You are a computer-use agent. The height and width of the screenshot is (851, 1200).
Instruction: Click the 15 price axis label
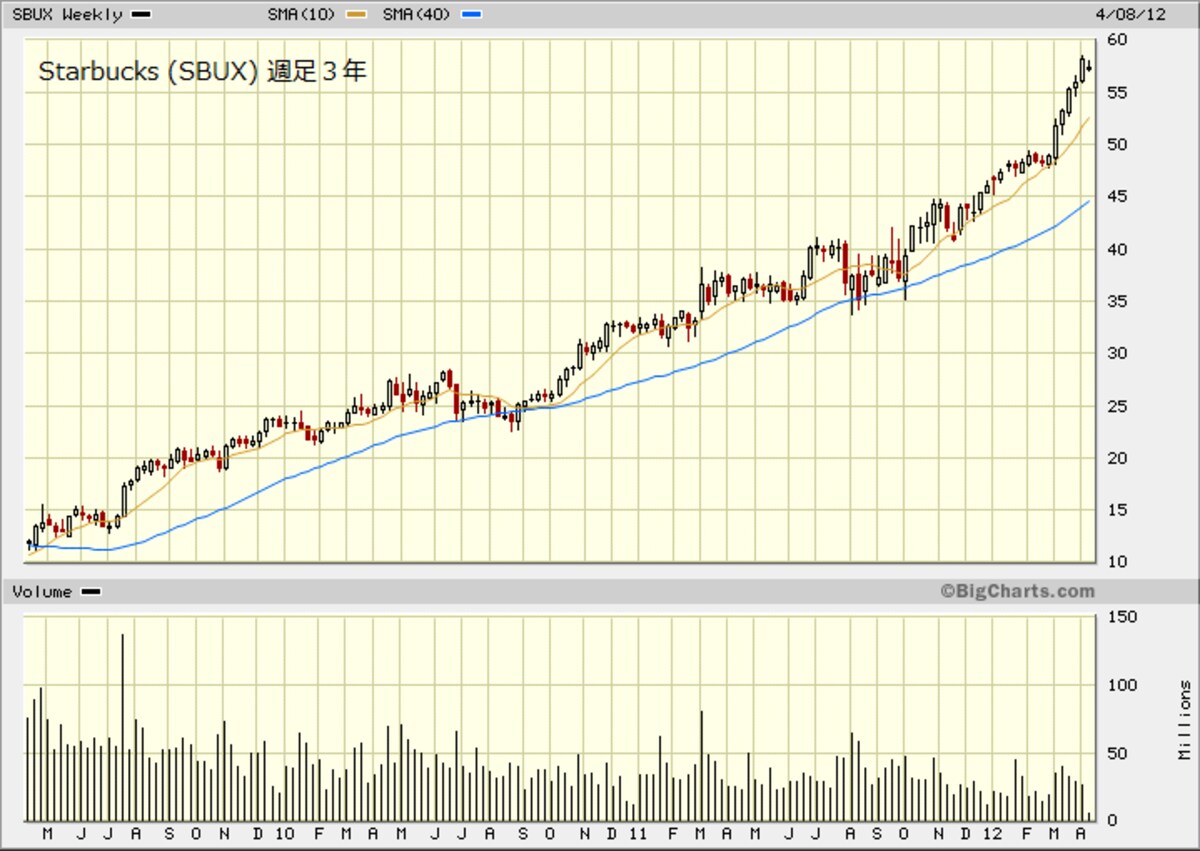click(1118, 510)
